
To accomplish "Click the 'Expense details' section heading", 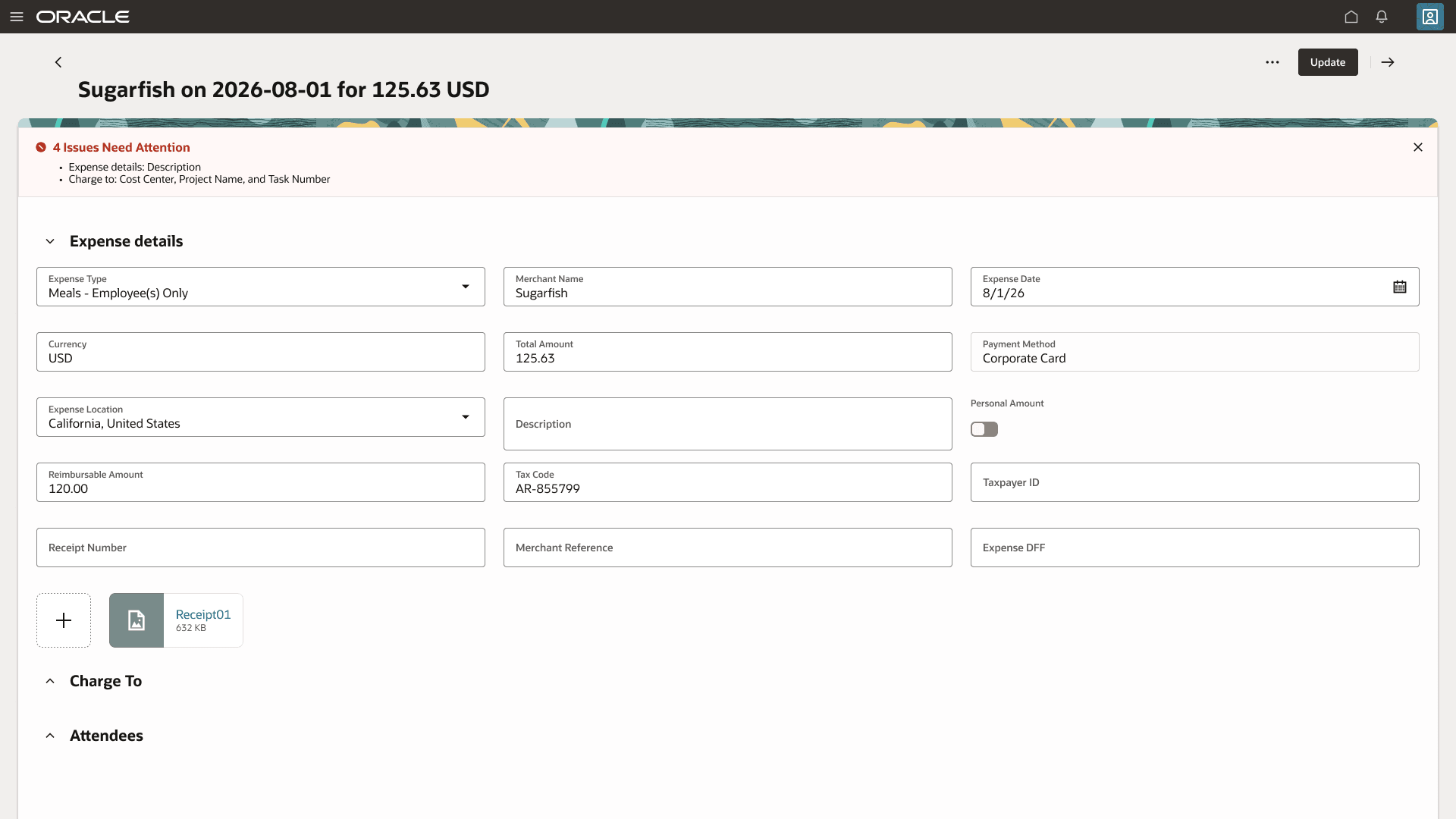I will tap(127, 241).
